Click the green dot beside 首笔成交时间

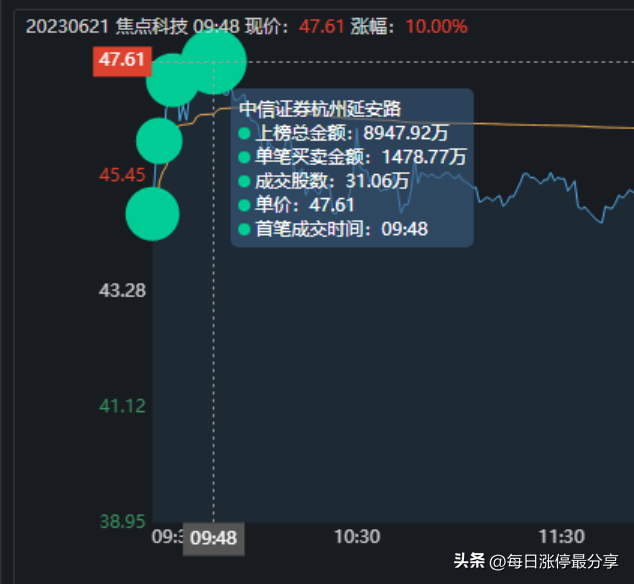pyautogui.click(x=244, y=229)
